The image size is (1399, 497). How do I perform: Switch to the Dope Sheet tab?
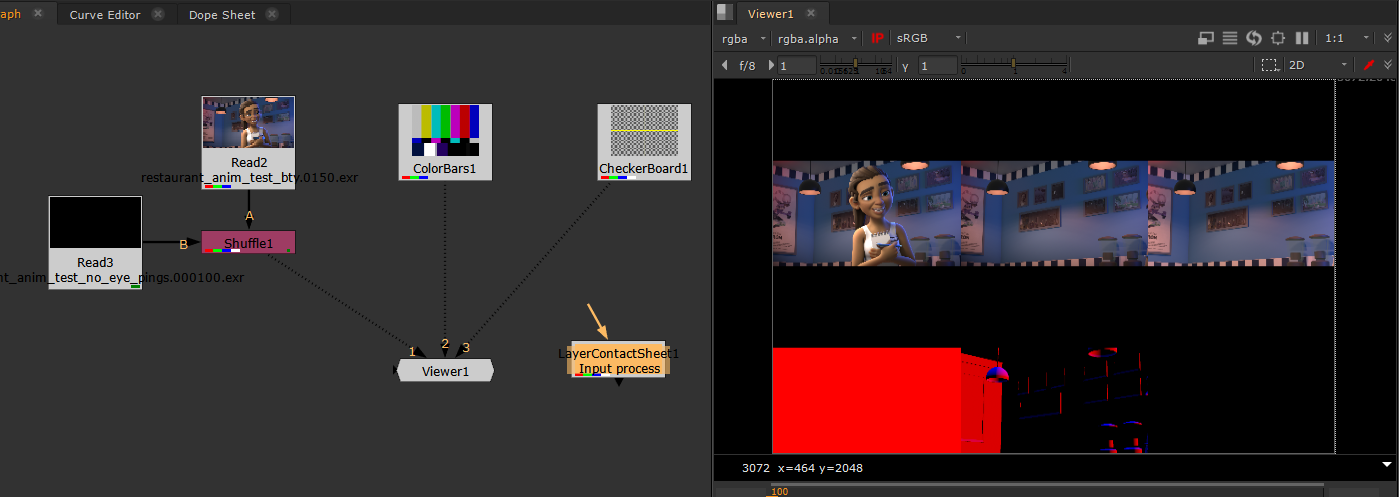[x=222, y=15]
